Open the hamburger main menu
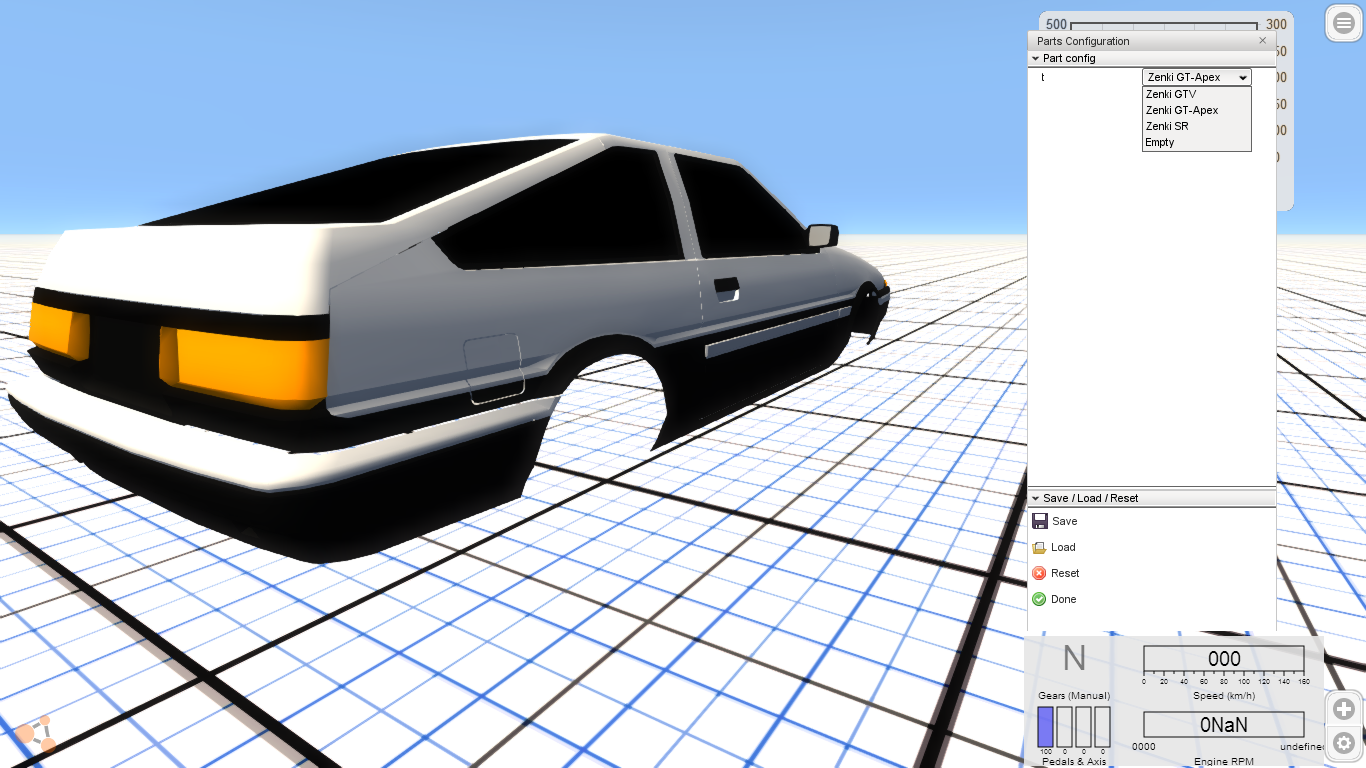This screenshot has height=768, width=1366. [1343, 23]
